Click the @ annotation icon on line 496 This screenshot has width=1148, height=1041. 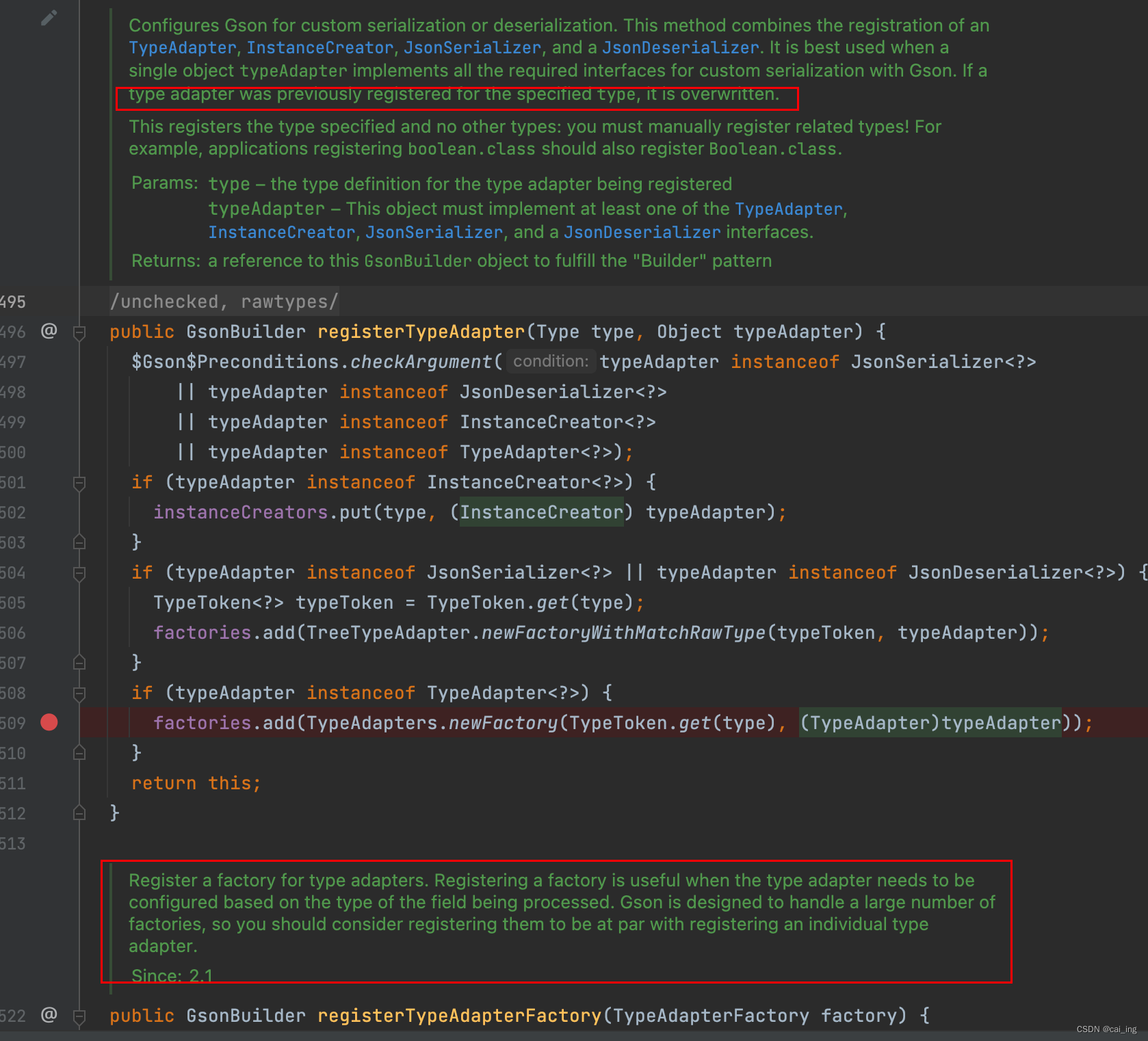tap(49, 331)
